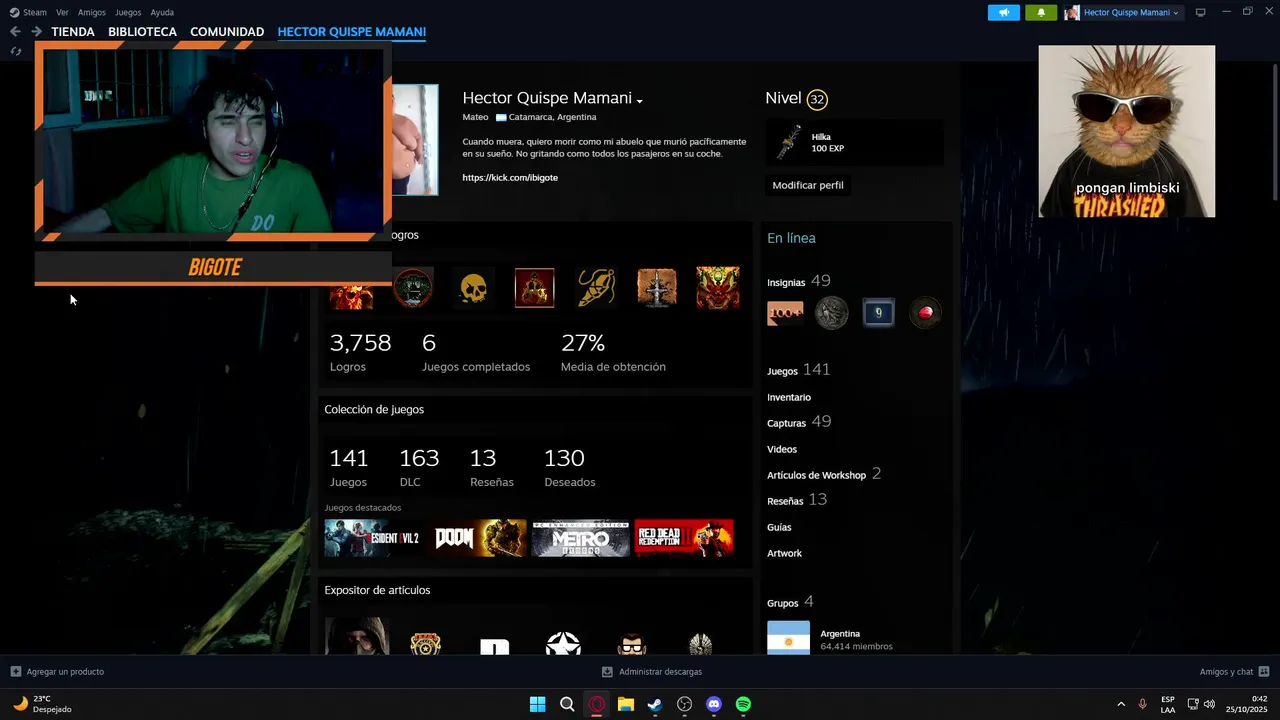Select the sword-in-stone achievement icon
This screenshot has height=720, width=1280.
point(657,288)
